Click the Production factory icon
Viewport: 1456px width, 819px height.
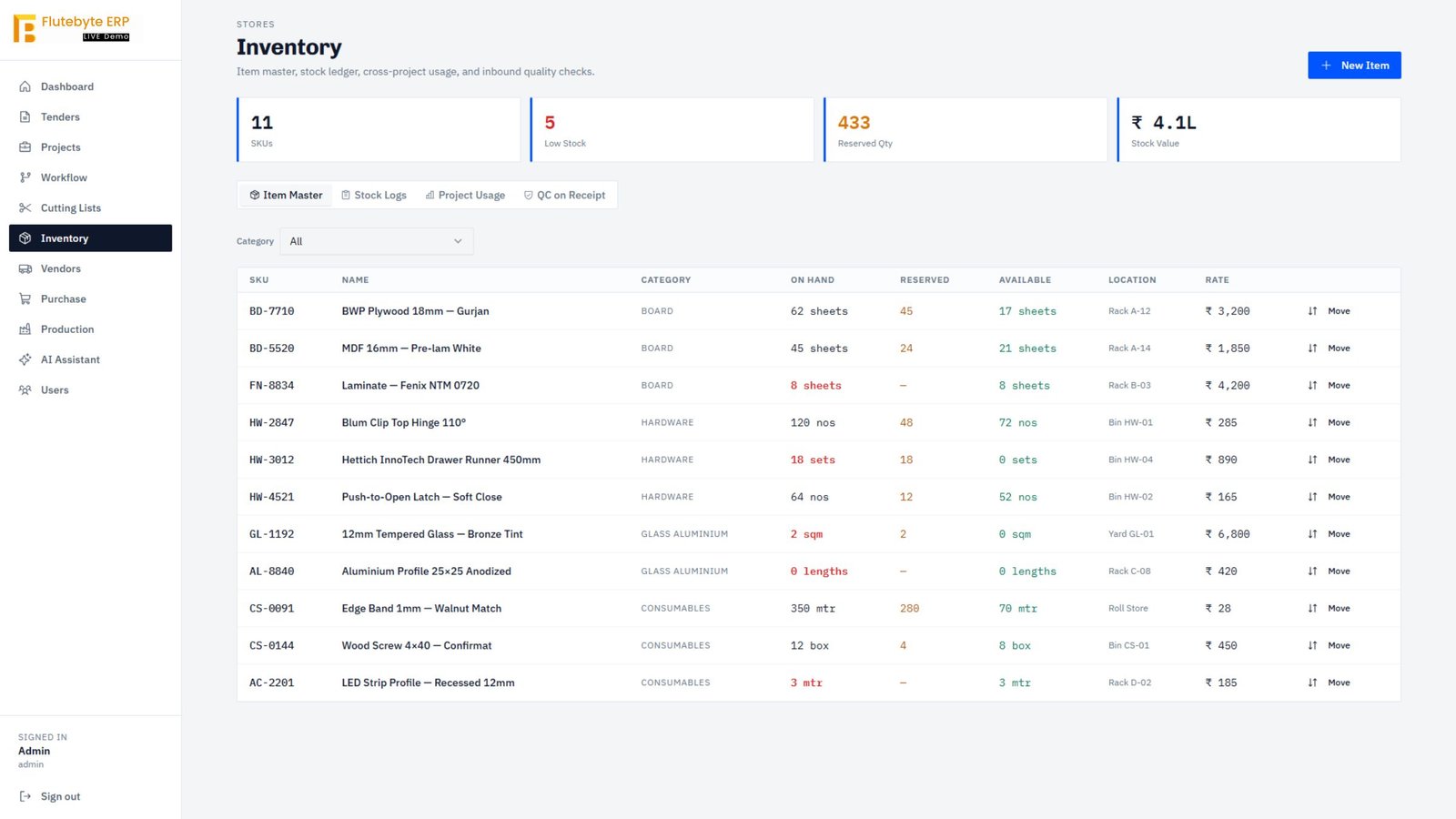pyautogui.click(x=25, y=329)
